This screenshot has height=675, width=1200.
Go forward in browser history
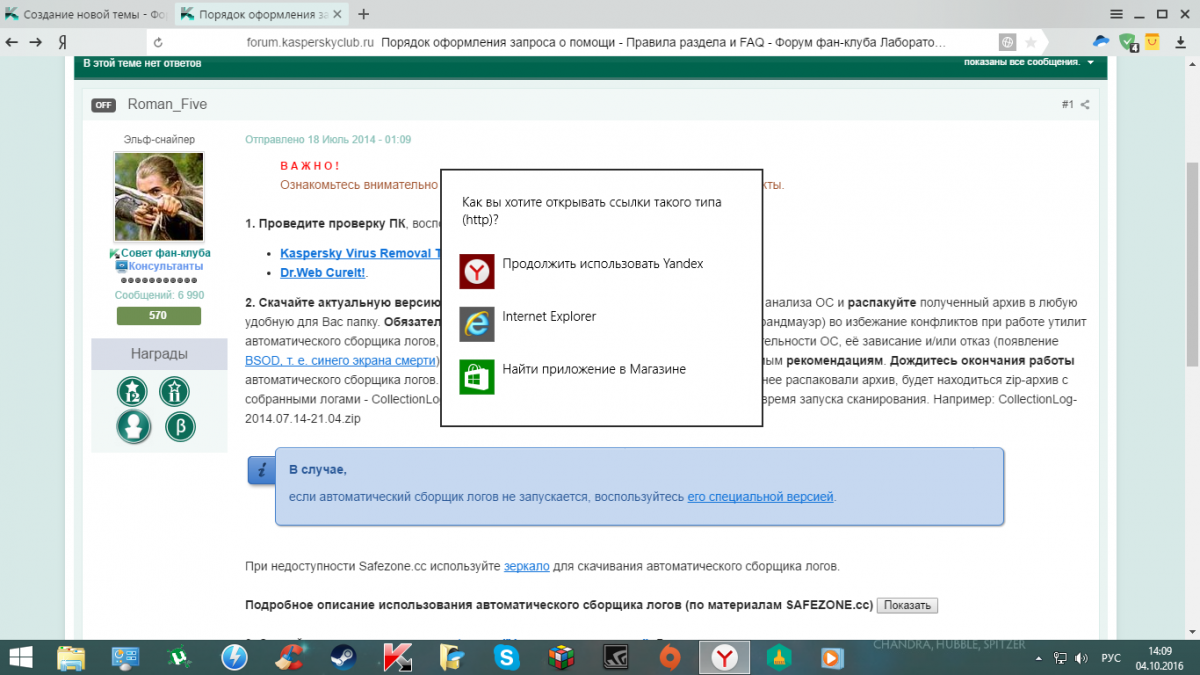[36, 42]
